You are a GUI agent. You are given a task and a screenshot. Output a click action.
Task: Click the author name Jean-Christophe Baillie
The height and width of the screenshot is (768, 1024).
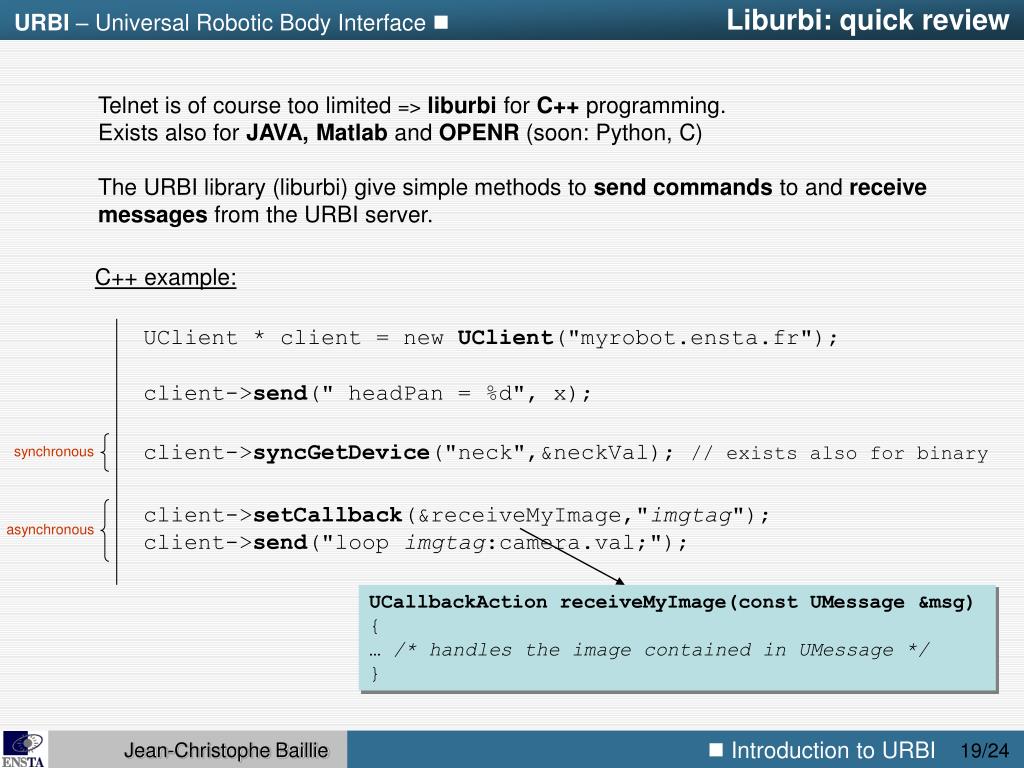click(x=226, y=750)
